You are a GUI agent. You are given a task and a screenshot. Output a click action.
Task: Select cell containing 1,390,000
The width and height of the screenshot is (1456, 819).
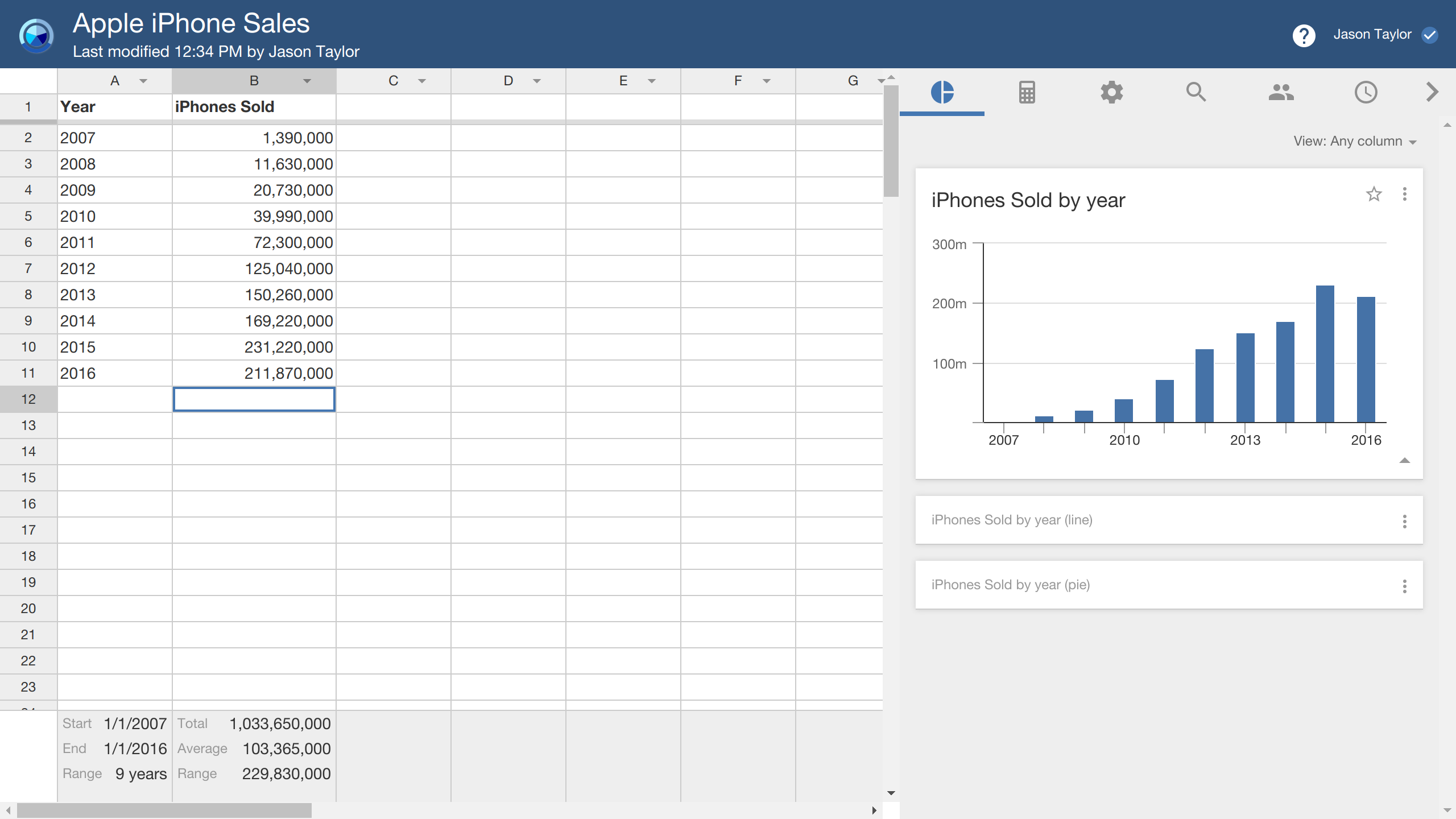coord(254,138)
